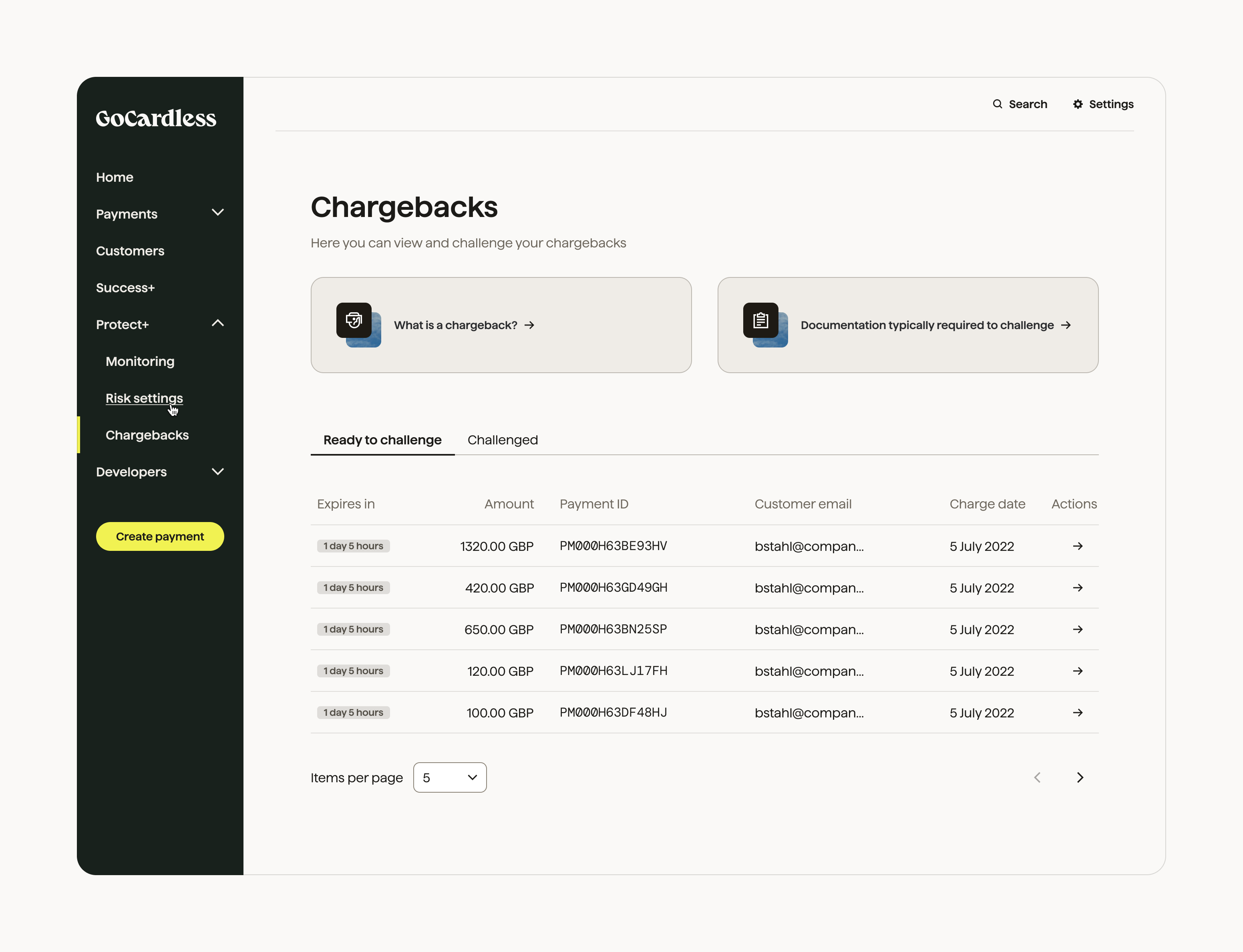Open the 420.00 GBP chargeback row arrow
The width and height of the screenshot is (1243, 952).
coord(1078,588)
